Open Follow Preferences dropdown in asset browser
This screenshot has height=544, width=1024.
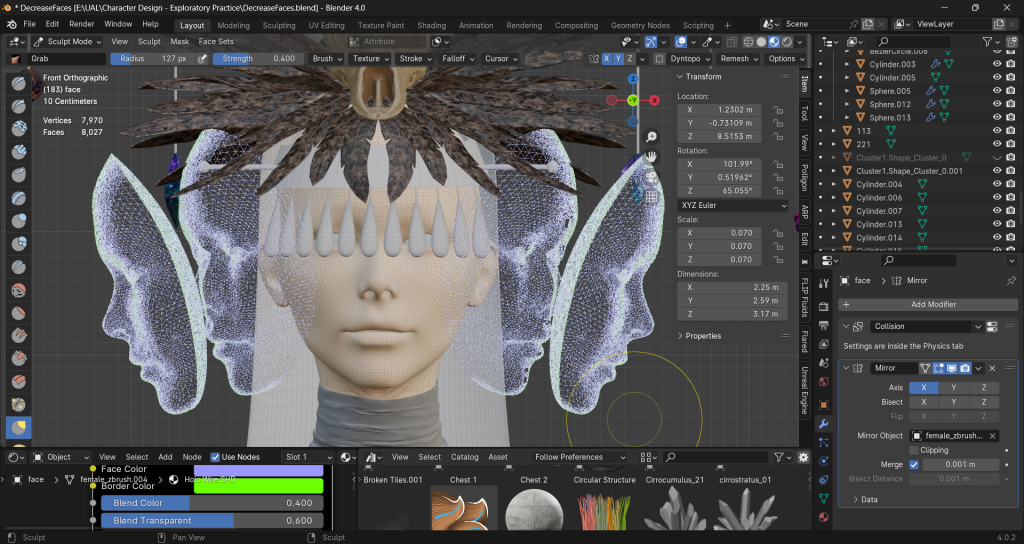(x=578, y=457)
